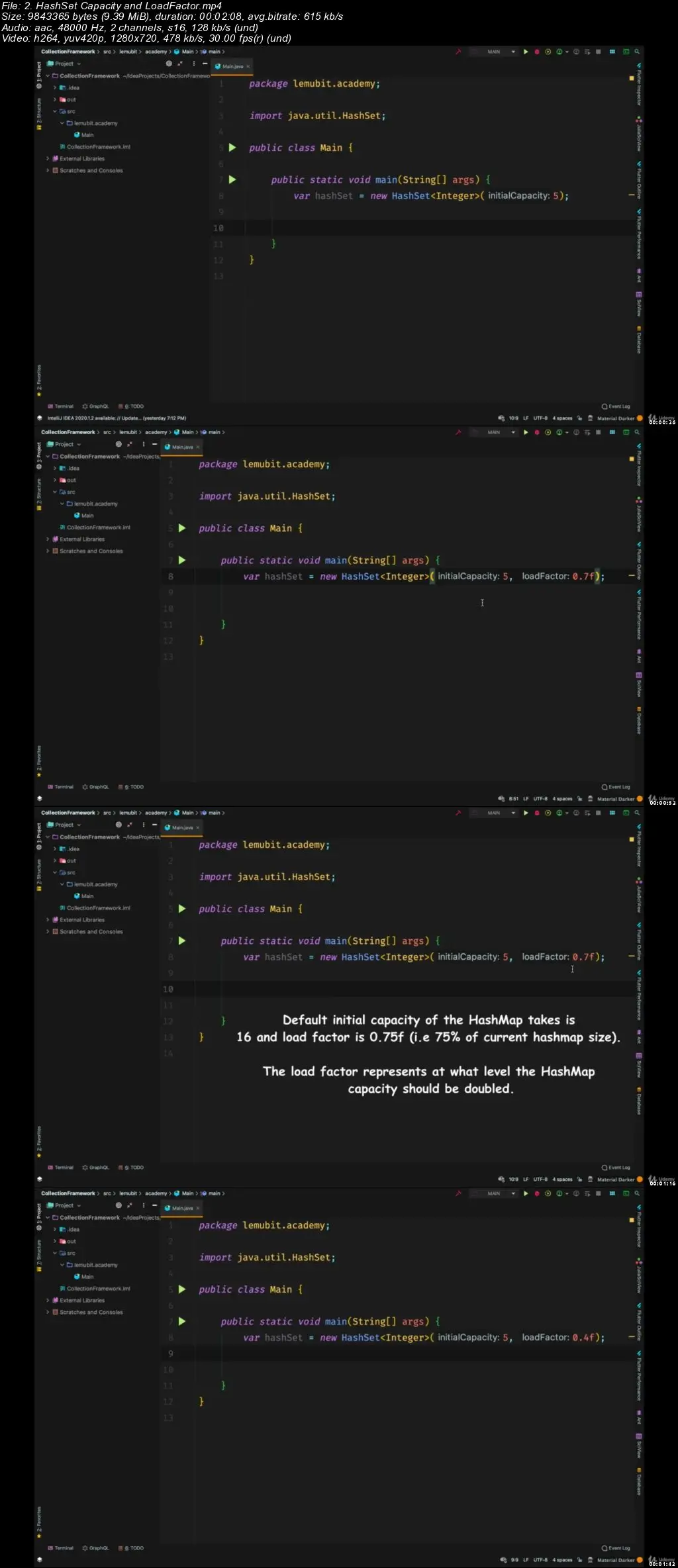Click gutter run arrow beside class Main, first frame
Image resolution: width=678 pixels, height=1568 pixels.
point(232,148)
